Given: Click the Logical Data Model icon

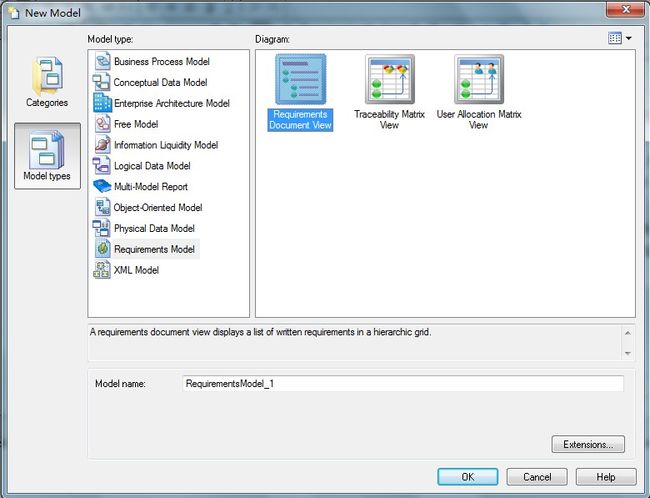Looking at the screenshot, I should click(x=102, y=165).
